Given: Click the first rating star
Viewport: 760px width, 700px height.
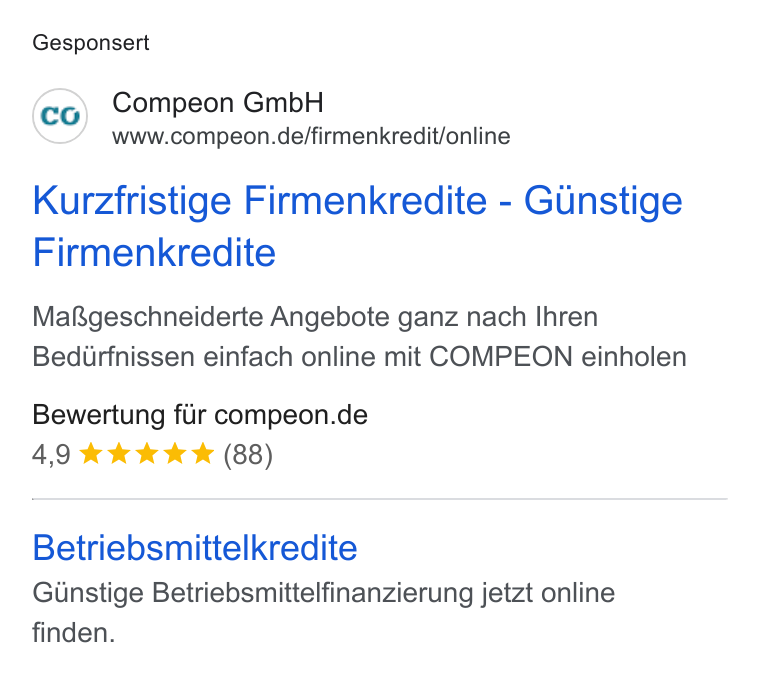Looking at the screenshot, I should (91, 454).
